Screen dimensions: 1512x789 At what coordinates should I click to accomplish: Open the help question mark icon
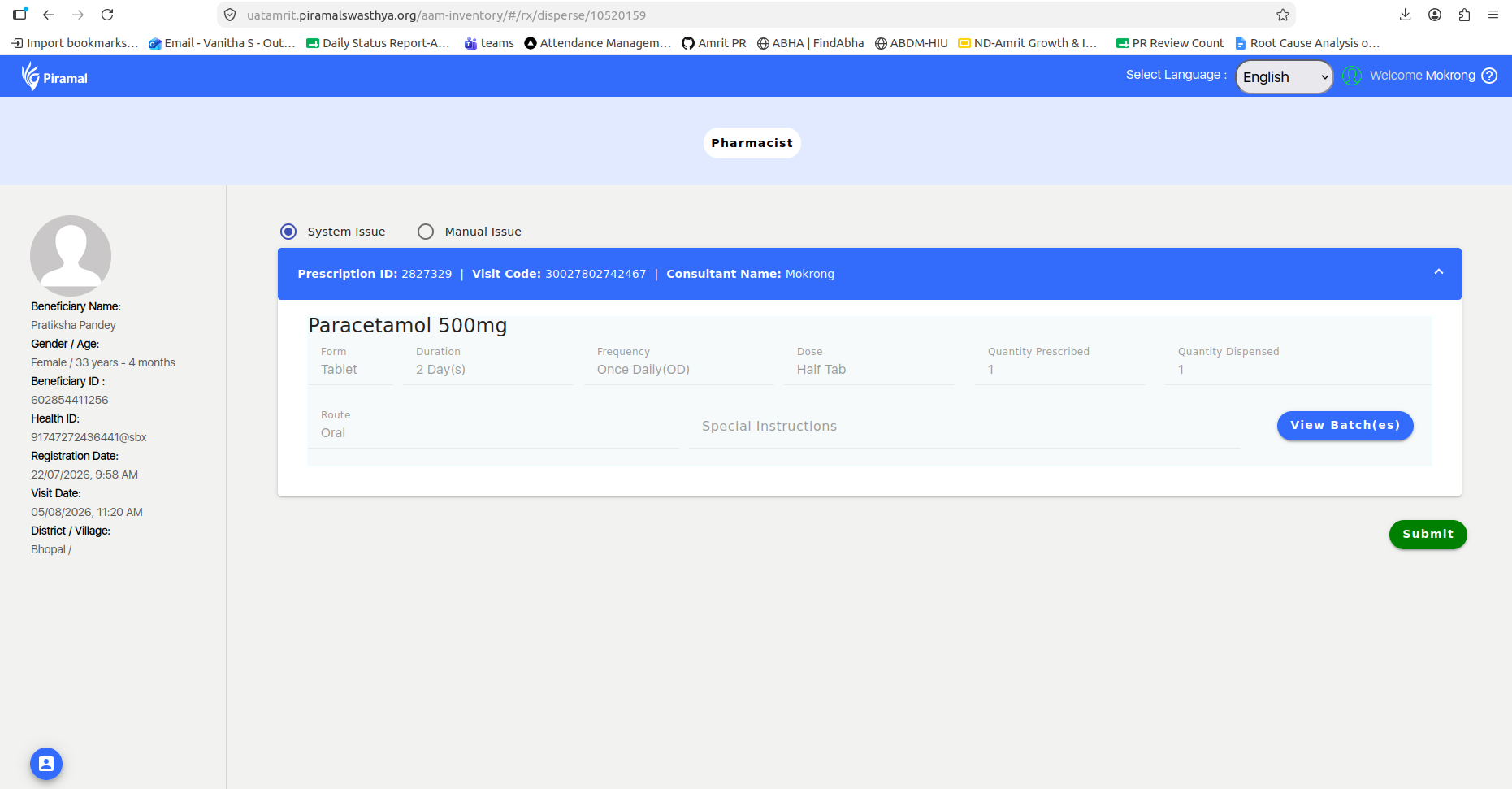1489,76
